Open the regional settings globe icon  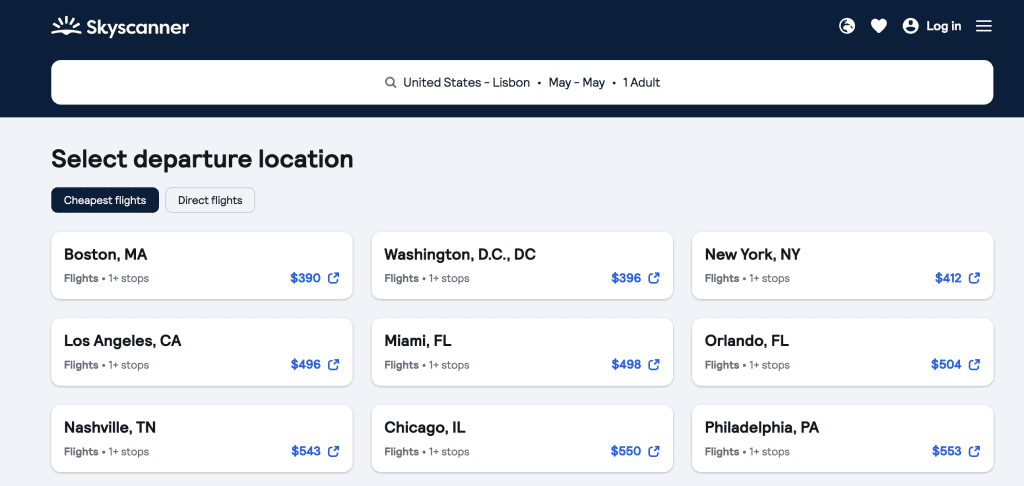click(x=847, y=26)
